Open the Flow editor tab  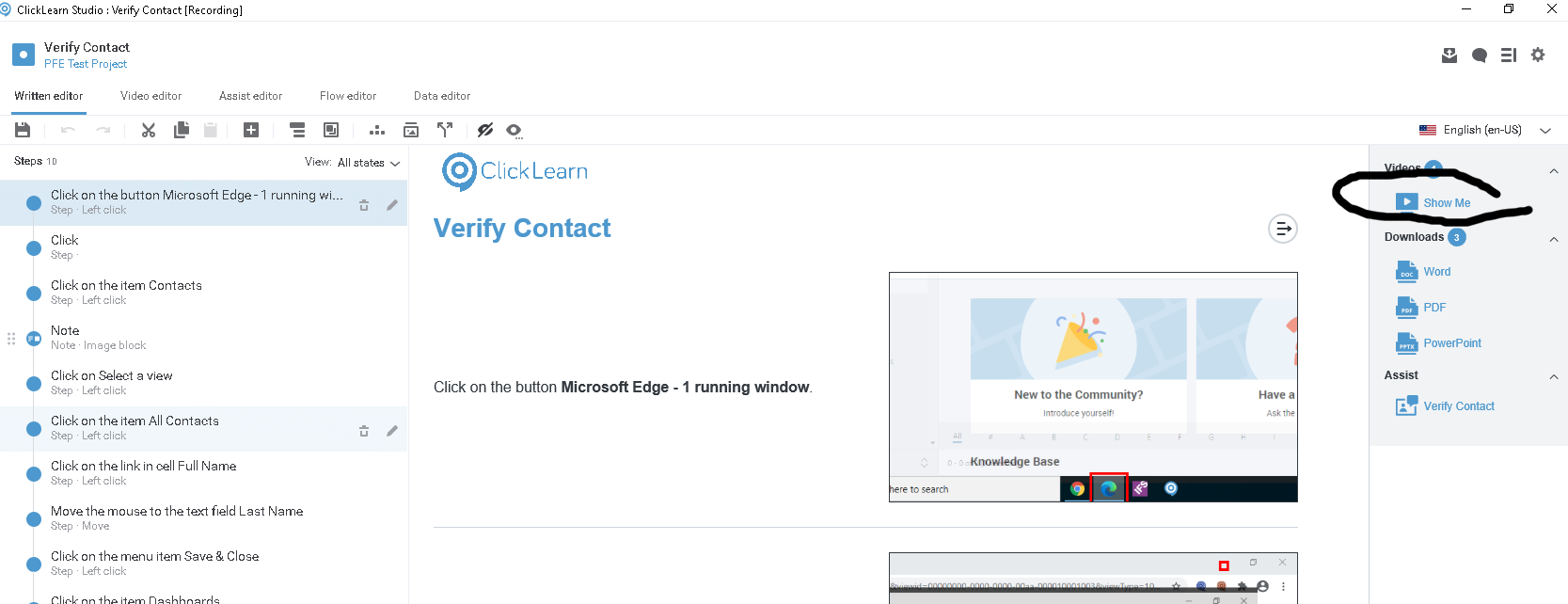click(x=348, y=96)
